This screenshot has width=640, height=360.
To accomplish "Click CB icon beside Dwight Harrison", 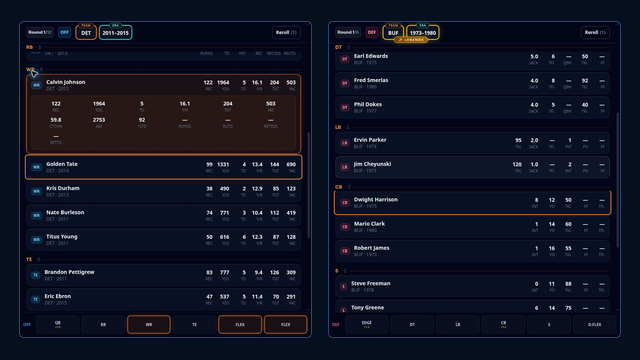I will [x=344, y=202].
